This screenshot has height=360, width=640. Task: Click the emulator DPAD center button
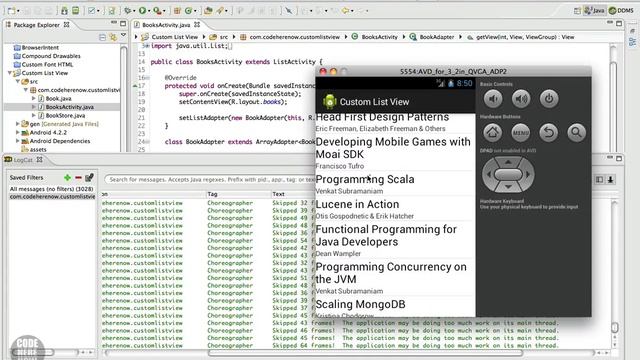(508, 175)
